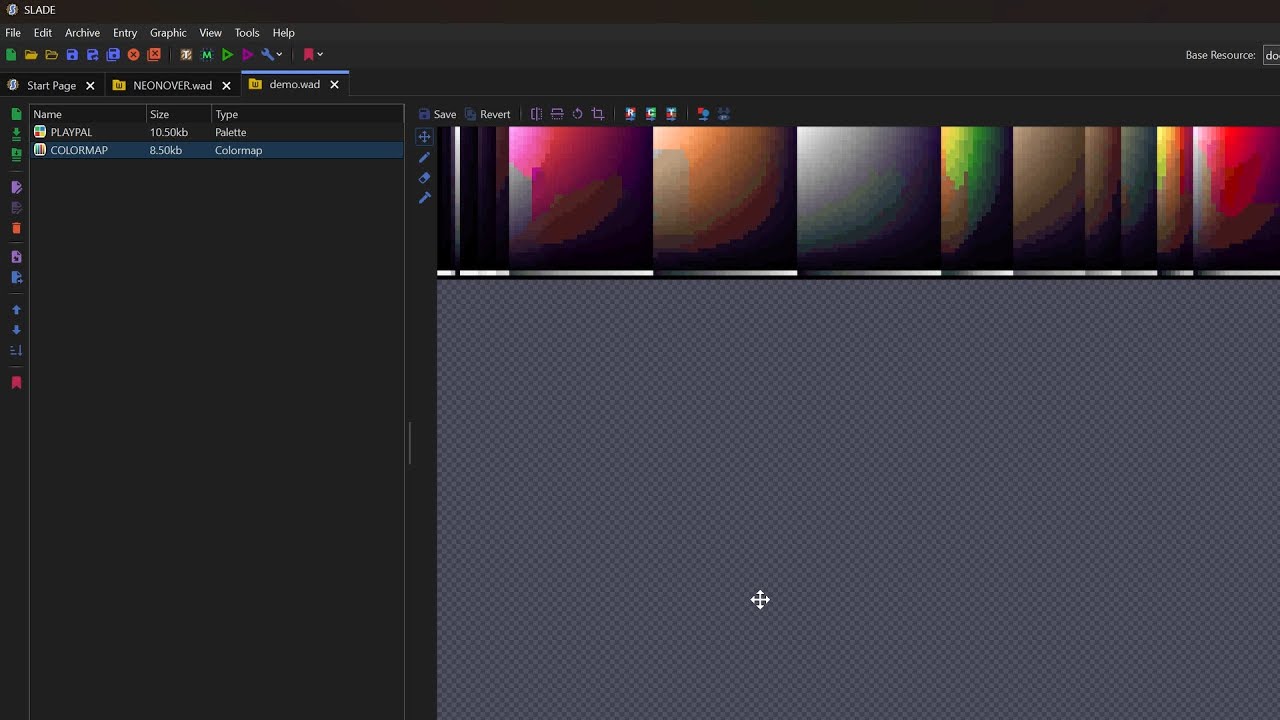This screenshot has width=1280, height=720.
Task: Move entry up with the up arrow
Action: coord(16,310)
